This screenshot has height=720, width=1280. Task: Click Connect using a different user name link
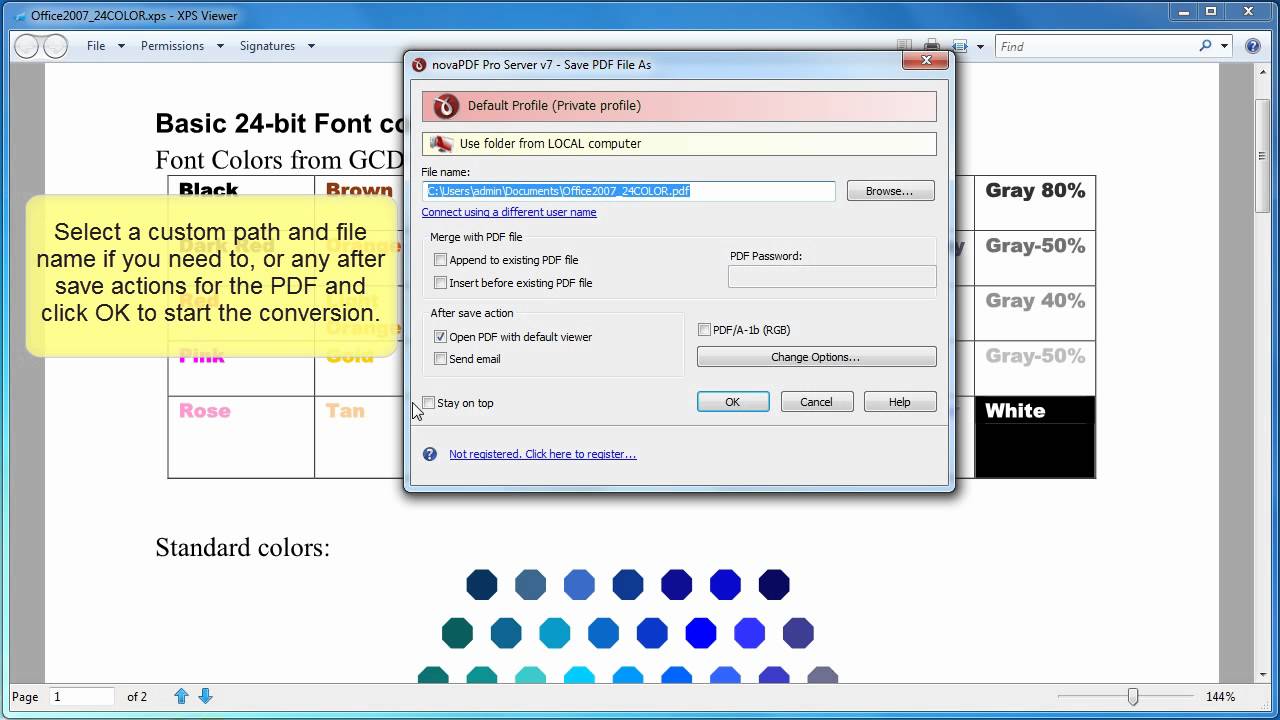click(509, 212)
